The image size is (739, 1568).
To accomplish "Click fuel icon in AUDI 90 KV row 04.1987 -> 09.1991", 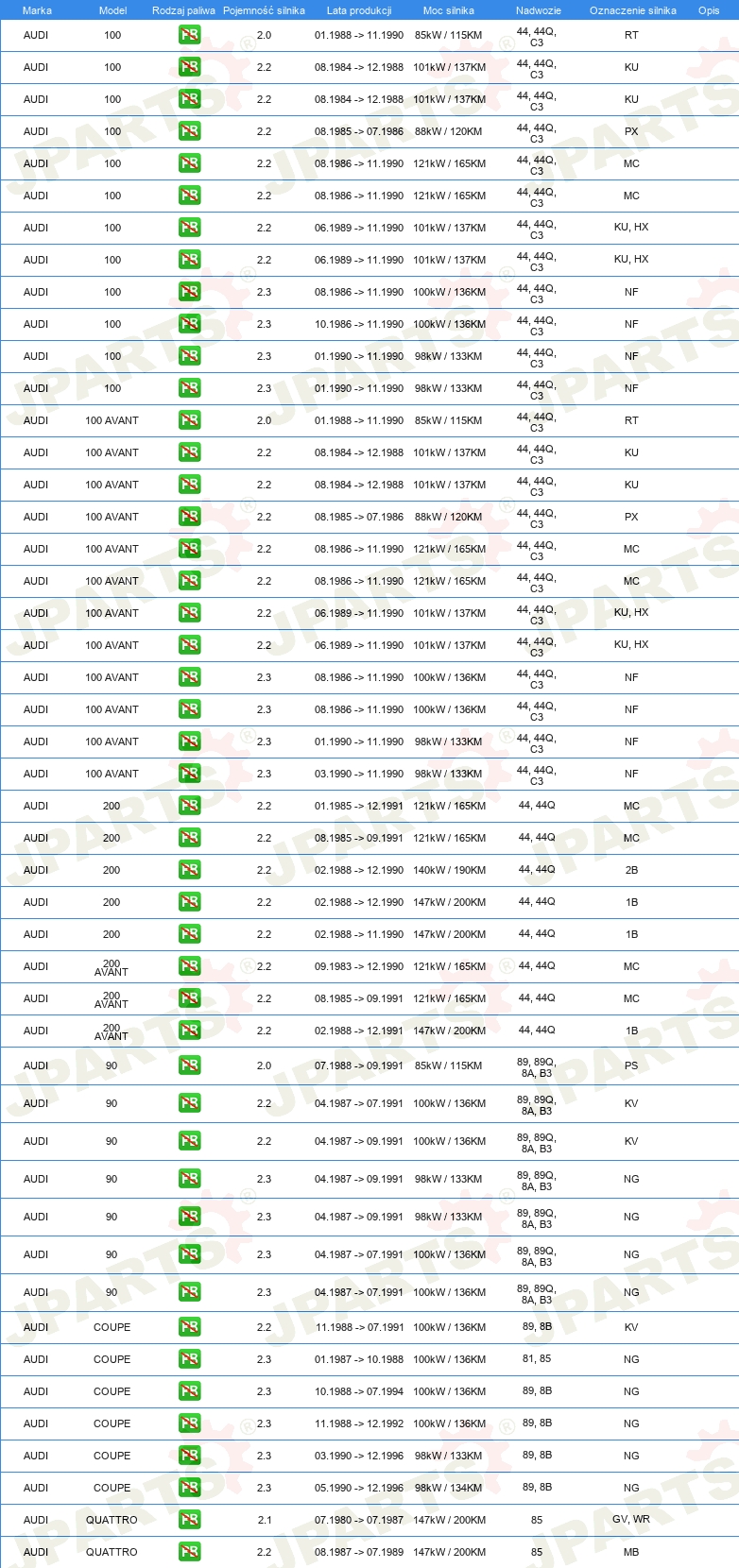I will click(x=189, y=1141).
